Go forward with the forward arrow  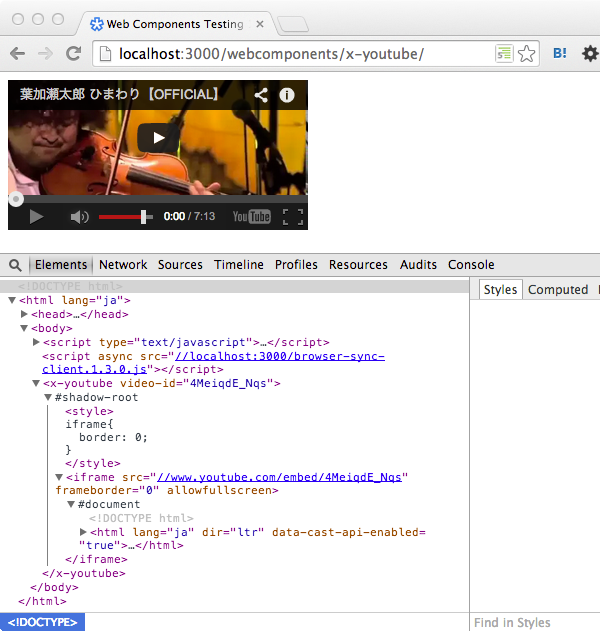[x=45, y=53]
